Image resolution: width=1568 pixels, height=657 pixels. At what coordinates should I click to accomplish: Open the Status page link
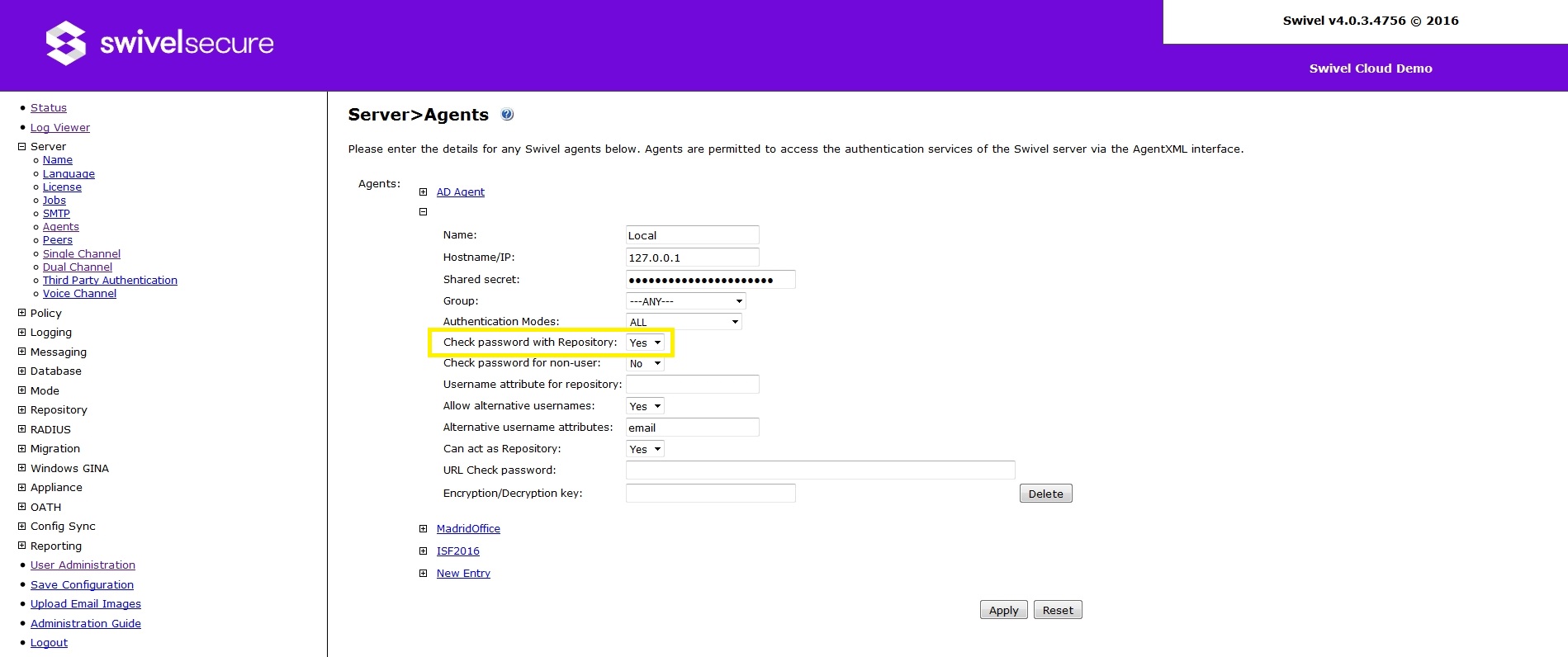click(49, 108)
